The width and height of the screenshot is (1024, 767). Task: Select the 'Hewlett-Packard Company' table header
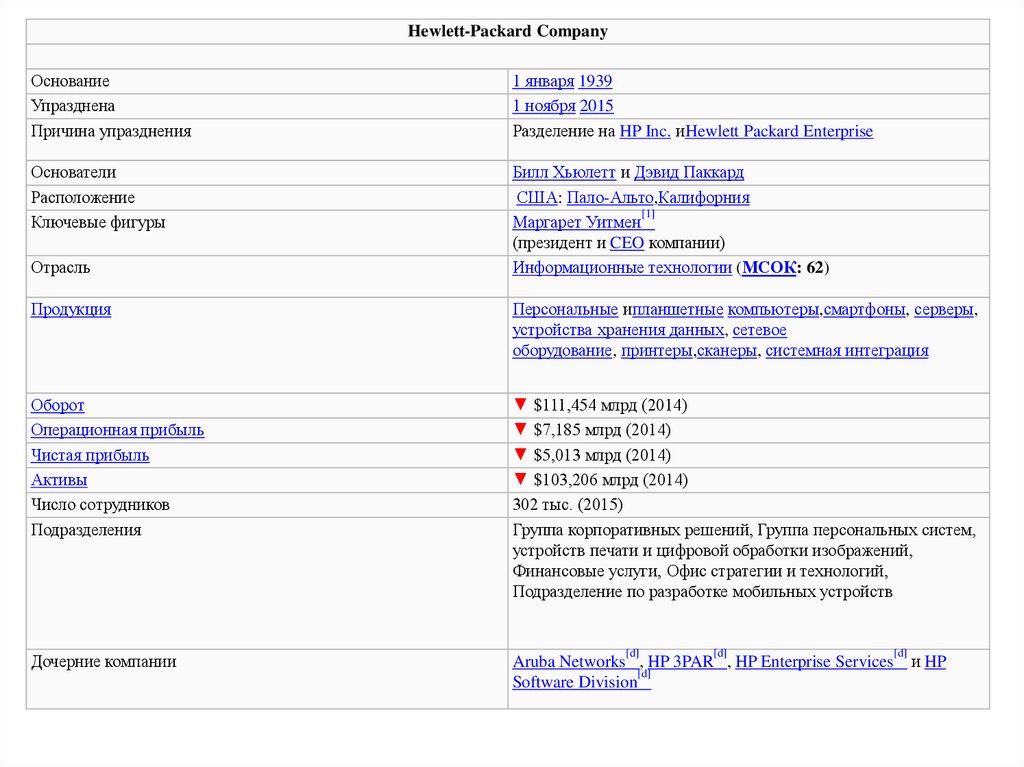[x=507, y=31]
